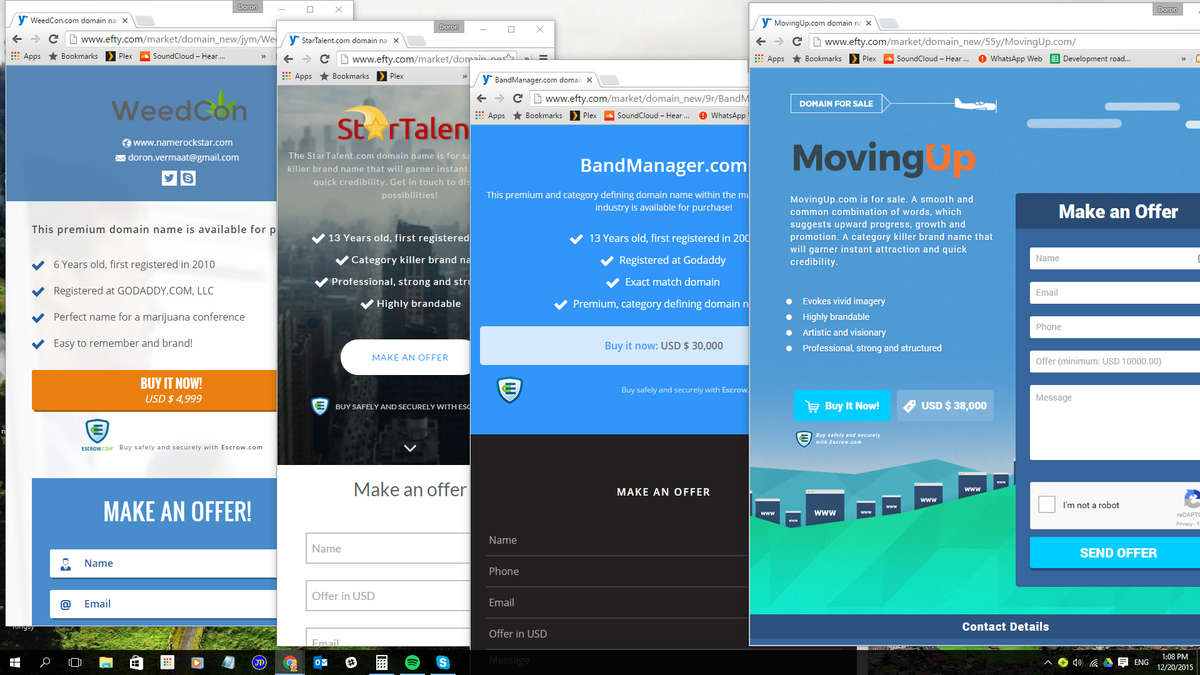Show hidden system tray icons
1200x675 pixels.
[1047, 662]
